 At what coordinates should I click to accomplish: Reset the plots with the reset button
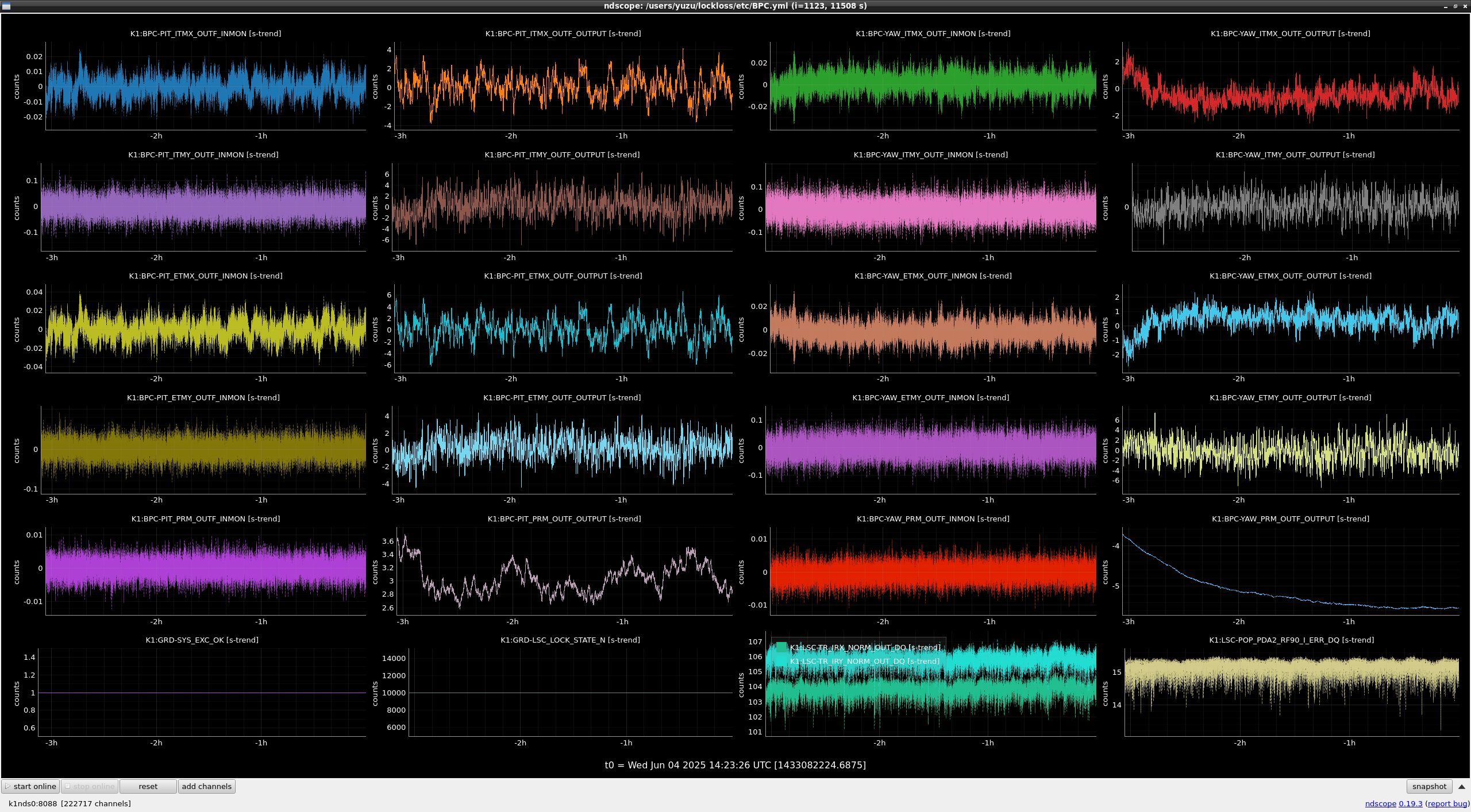pos(148,786)
